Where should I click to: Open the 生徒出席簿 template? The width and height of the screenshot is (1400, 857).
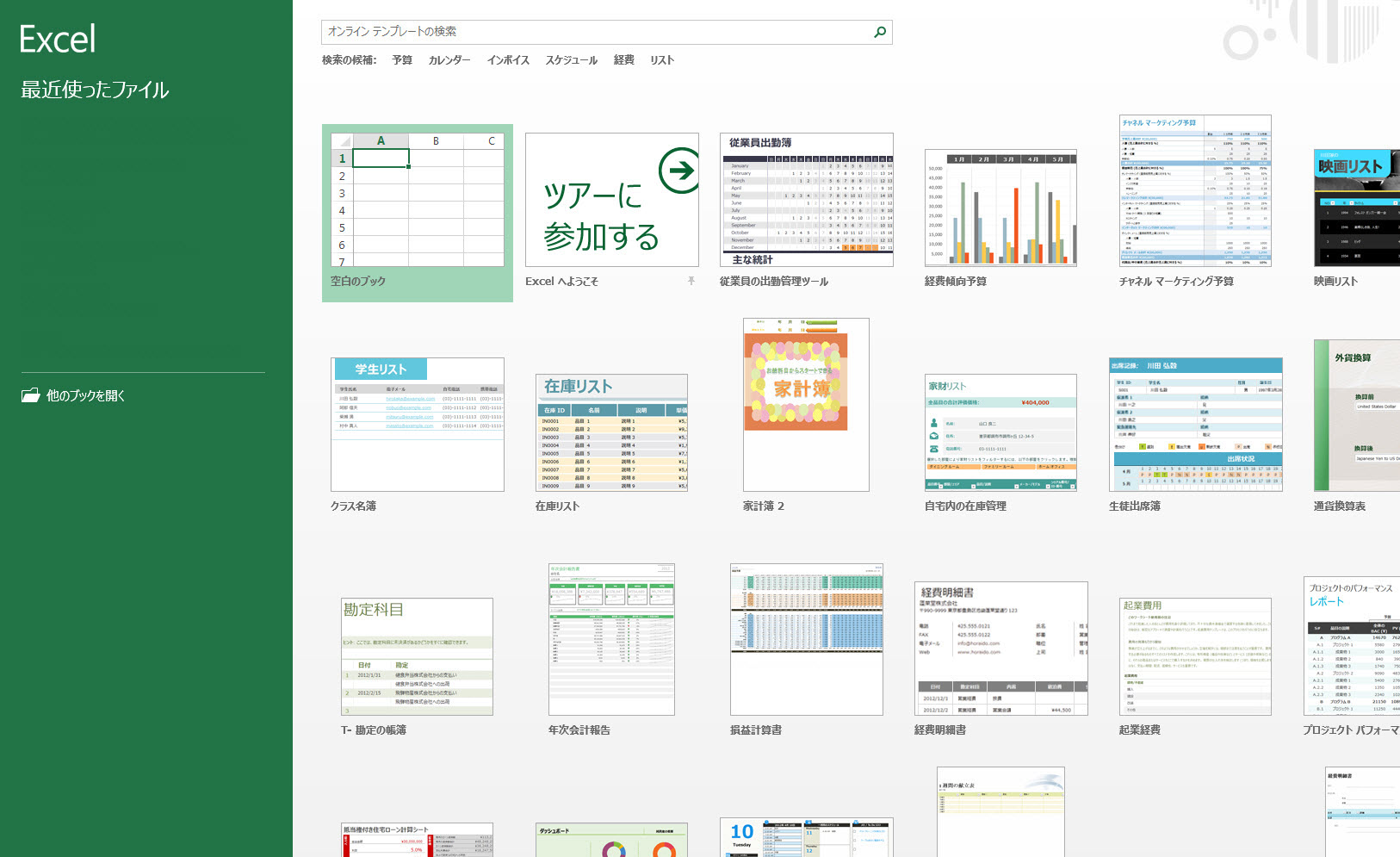pyautogui.click(x=1196, y=425)
